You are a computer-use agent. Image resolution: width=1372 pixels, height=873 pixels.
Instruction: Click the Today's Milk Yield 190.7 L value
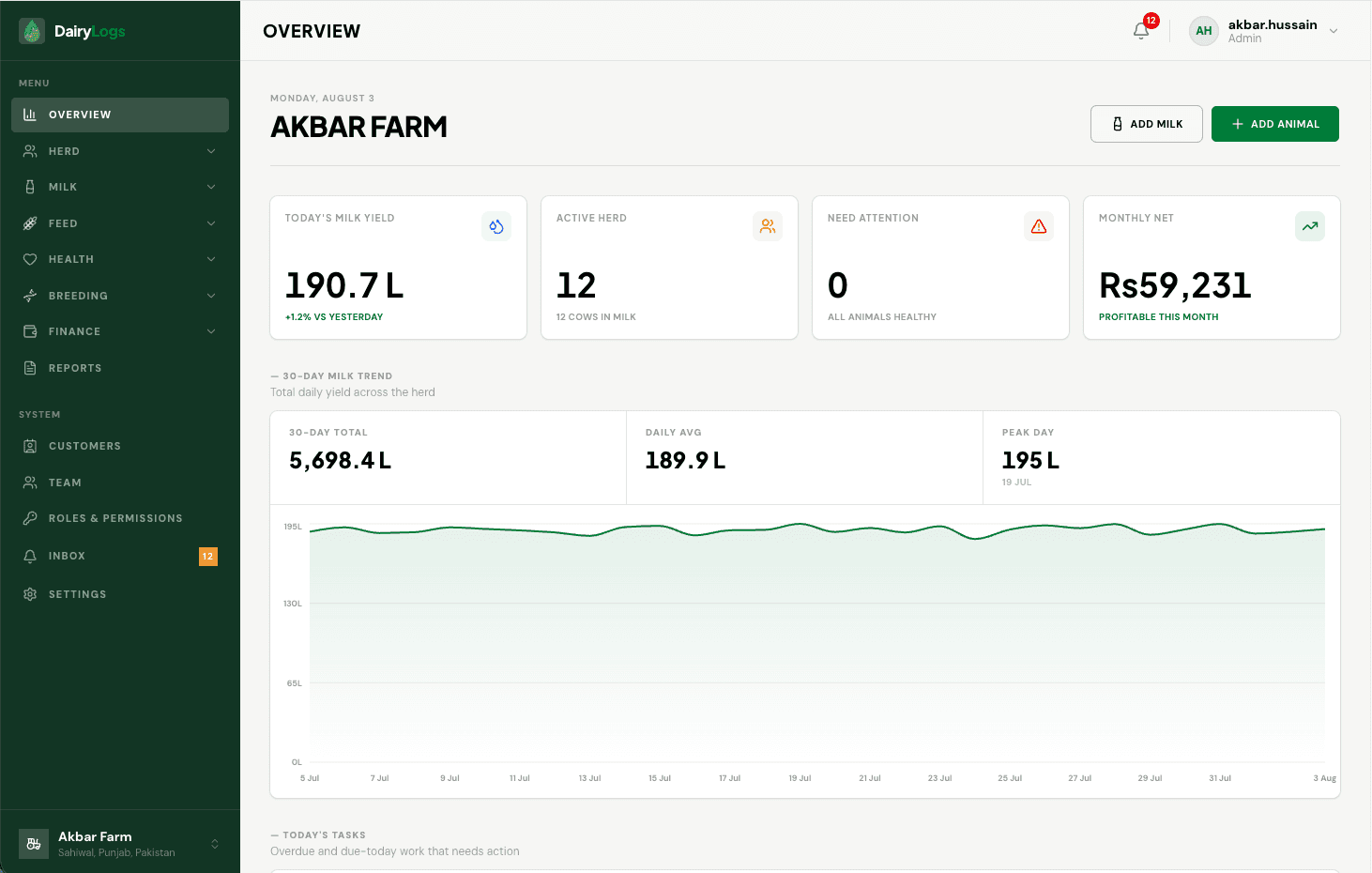pos(344,285)
